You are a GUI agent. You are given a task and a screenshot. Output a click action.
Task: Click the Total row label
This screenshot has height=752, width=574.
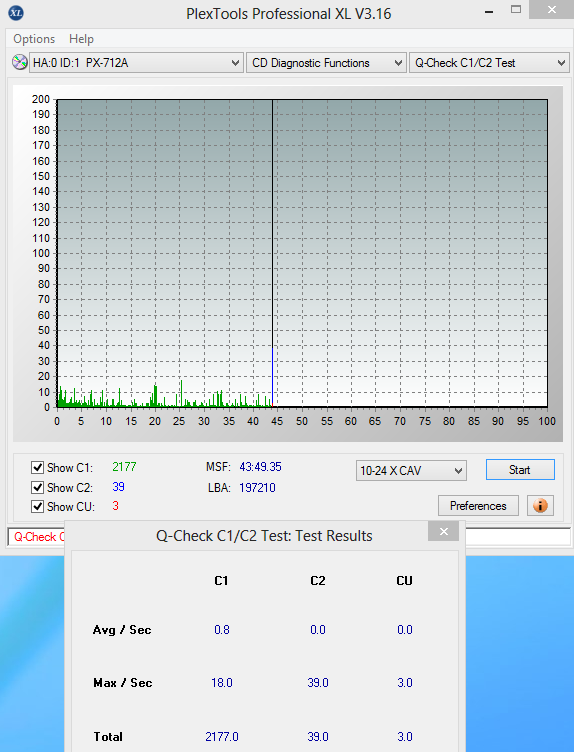pyautogui.click(x=108, y=736)
